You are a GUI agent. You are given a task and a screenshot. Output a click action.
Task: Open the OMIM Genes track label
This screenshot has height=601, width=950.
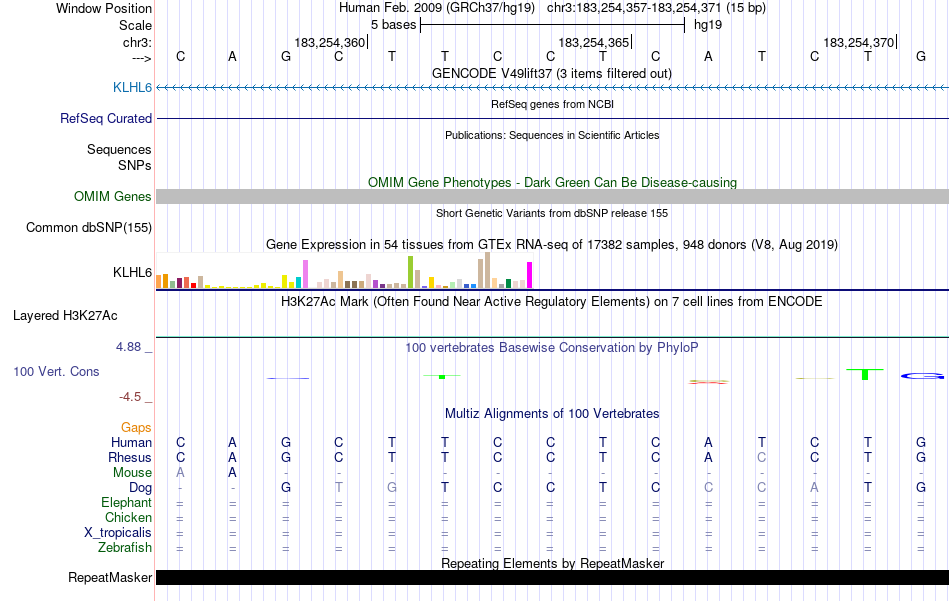pyautogui.click(x=113, y=196)
